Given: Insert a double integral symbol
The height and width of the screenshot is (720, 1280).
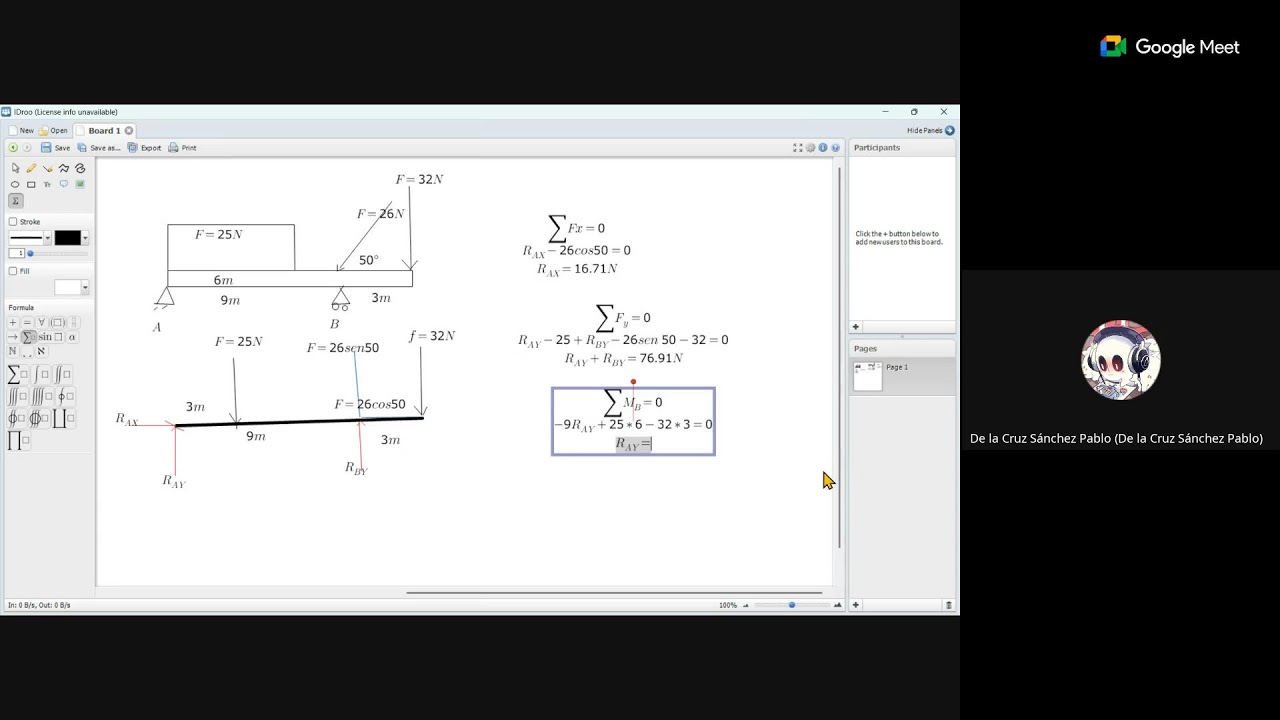Looking at the screenshot, I should point(63,374).
